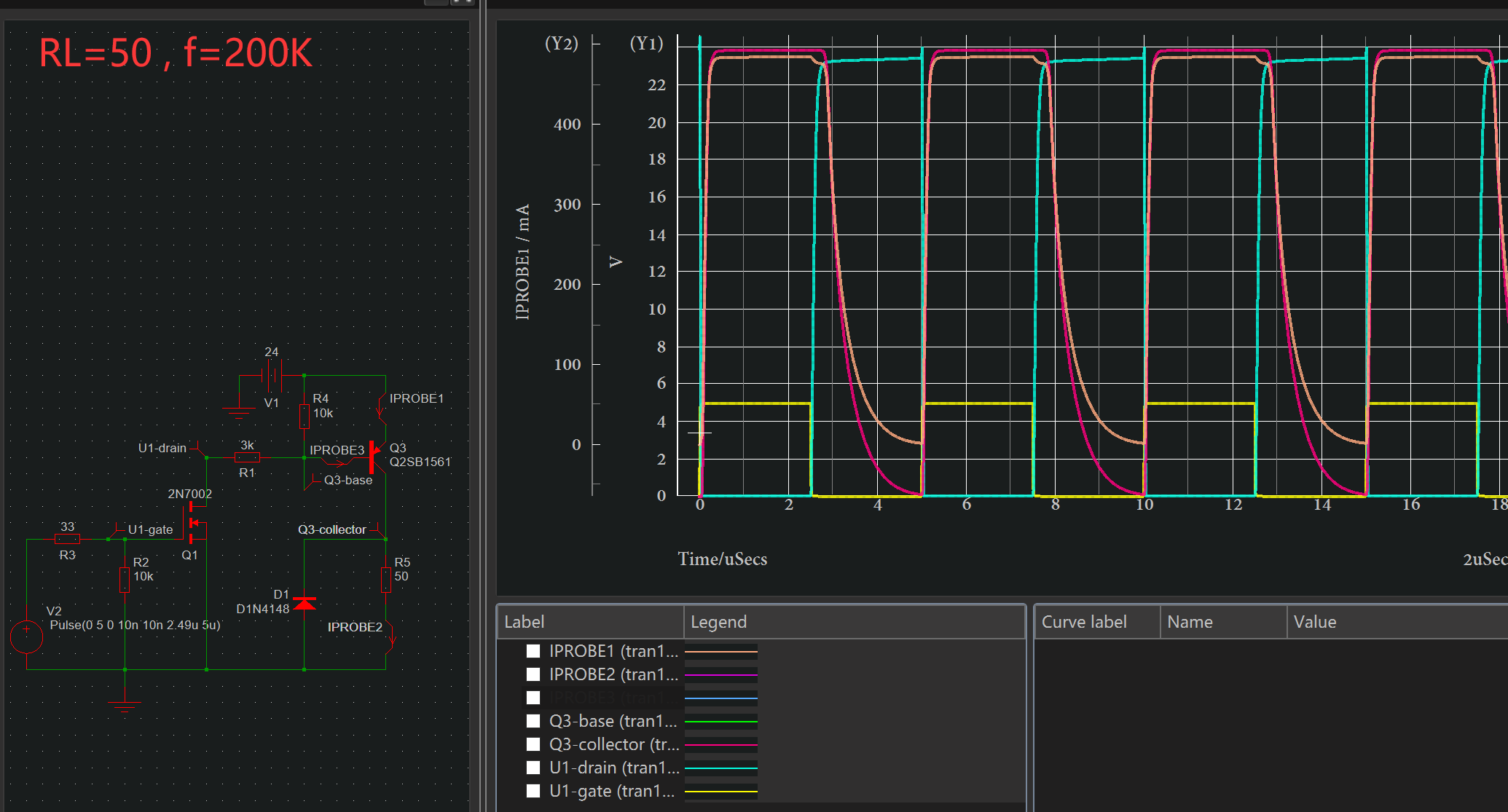Screen dimensions: 1508x812
Task: Click the Legend column header
Action: [x=855, y=622]
